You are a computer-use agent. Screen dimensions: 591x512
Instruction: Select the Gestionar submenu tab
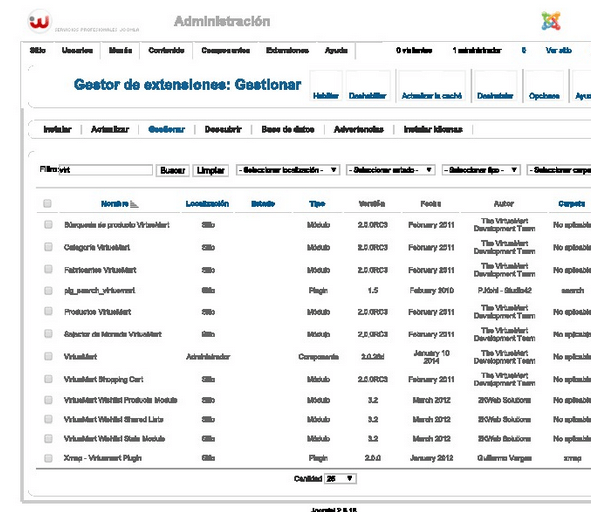167,129
